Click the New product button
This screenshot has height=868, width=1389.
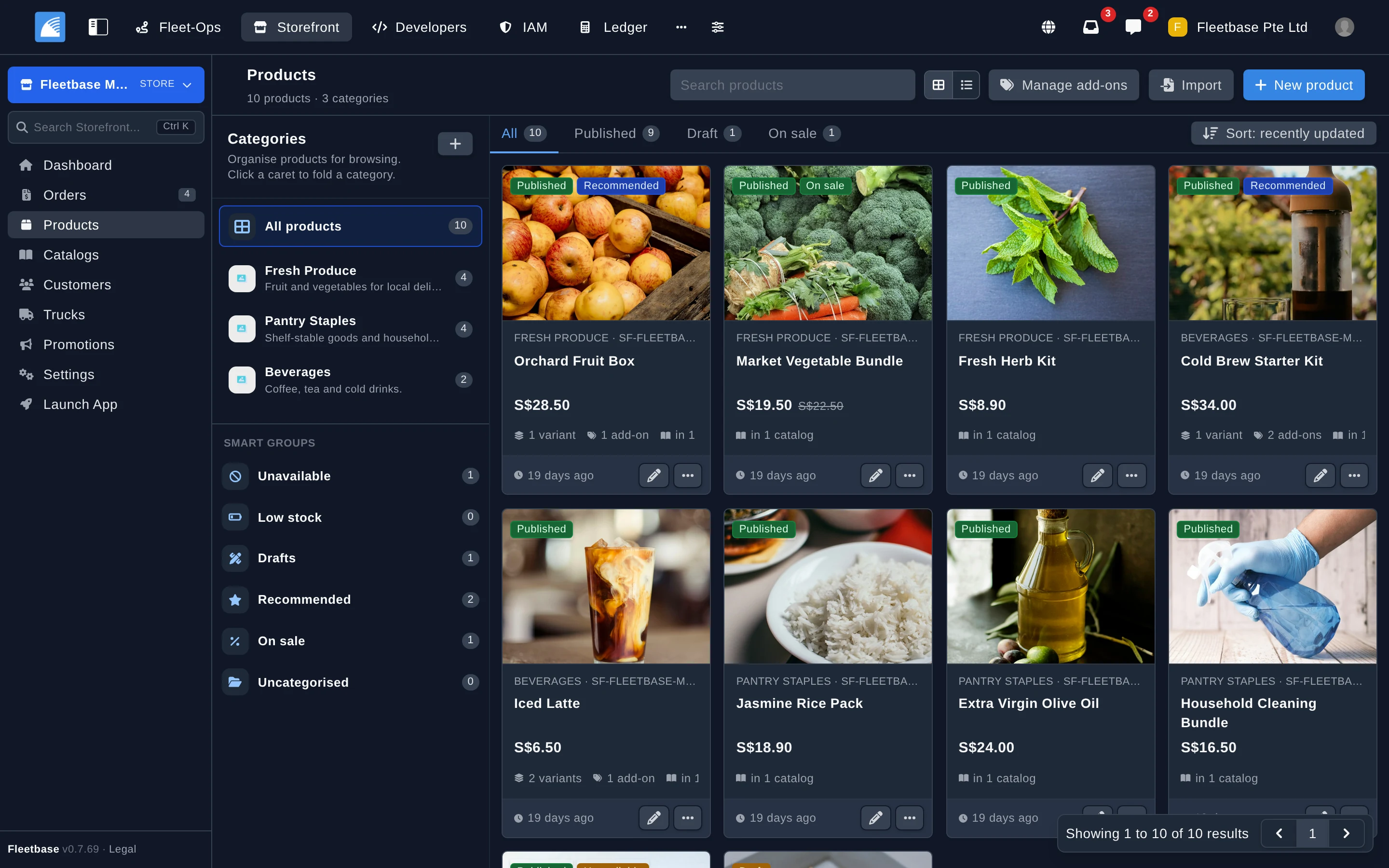[x=1304, y=85]
